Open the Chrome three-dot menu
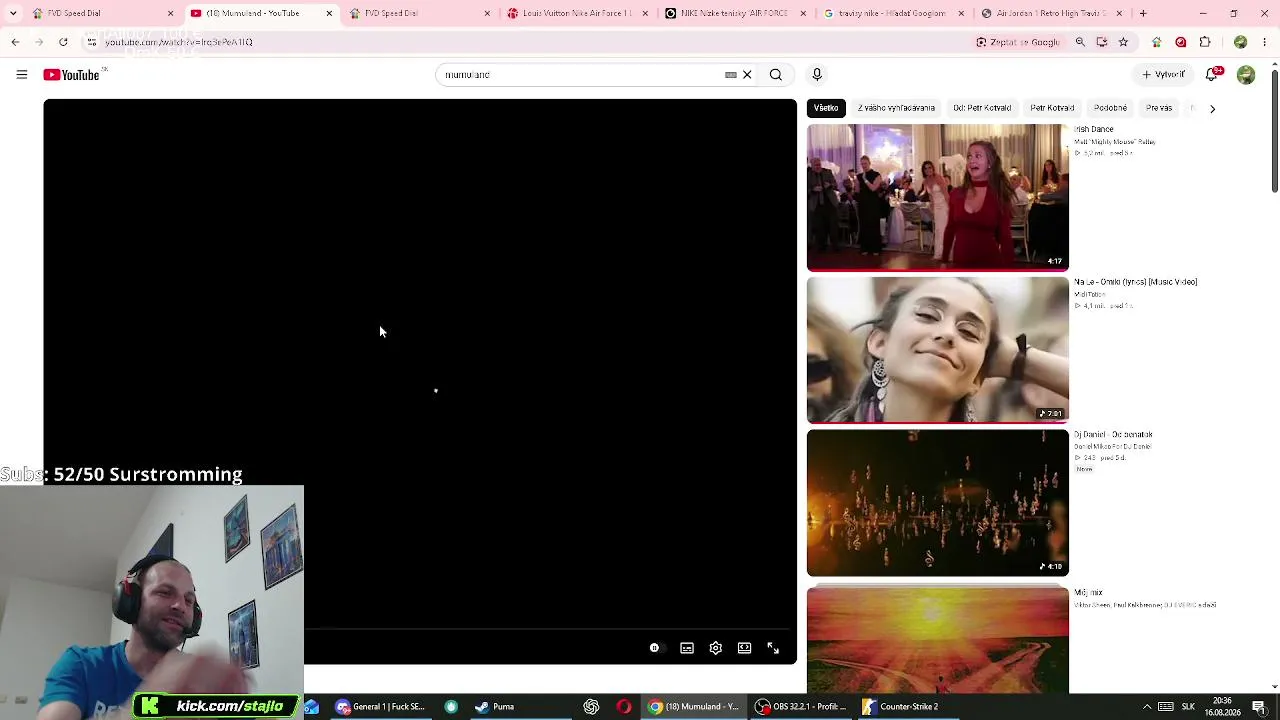The height and width of the screenshot is (720, 1280). coord(1265,42)
